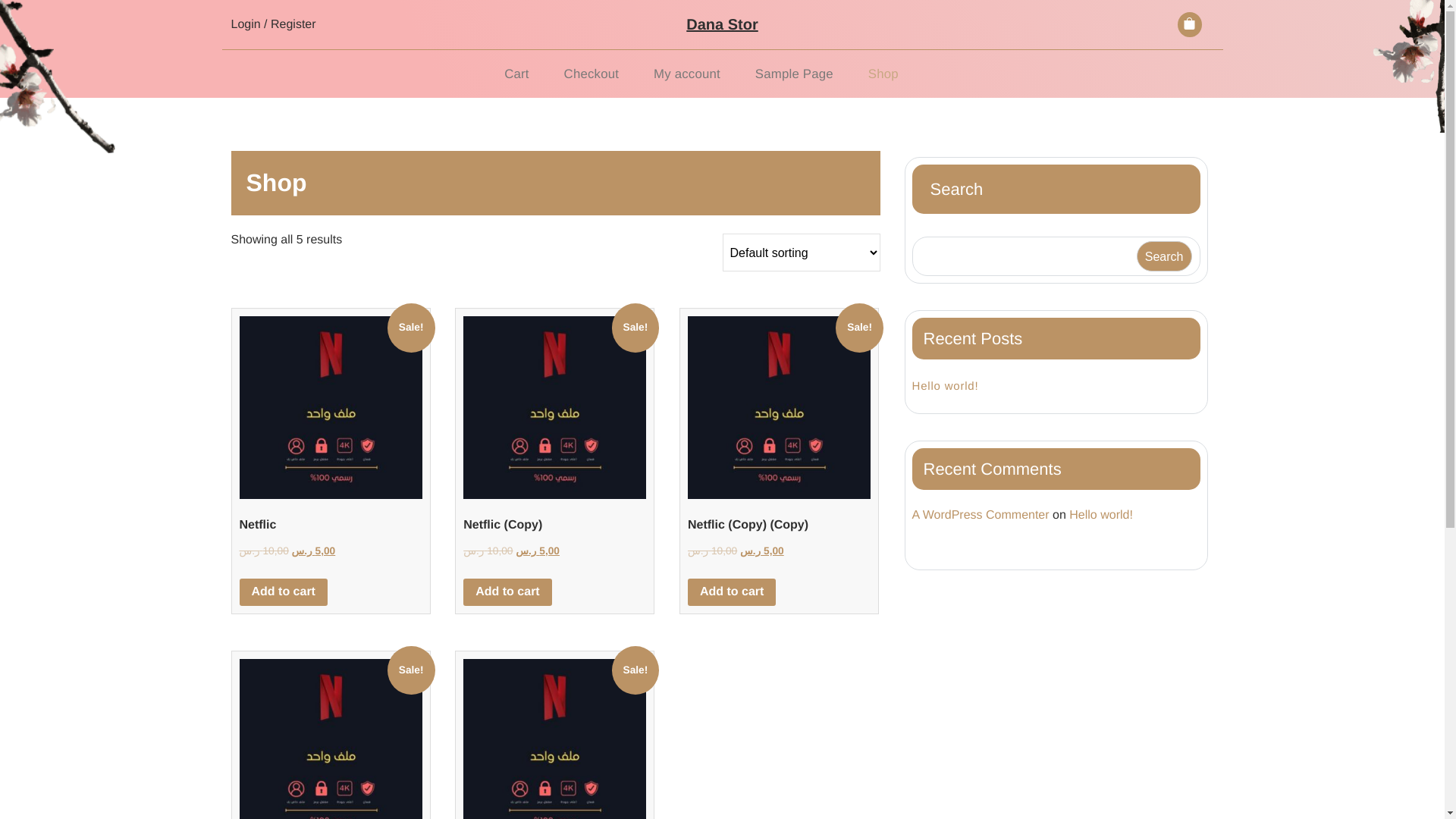This screenshot has height=819, width=1456.
Task: Click Sale! badge on Netflic (Copy) (Copy)
Action: coord(859,328)
